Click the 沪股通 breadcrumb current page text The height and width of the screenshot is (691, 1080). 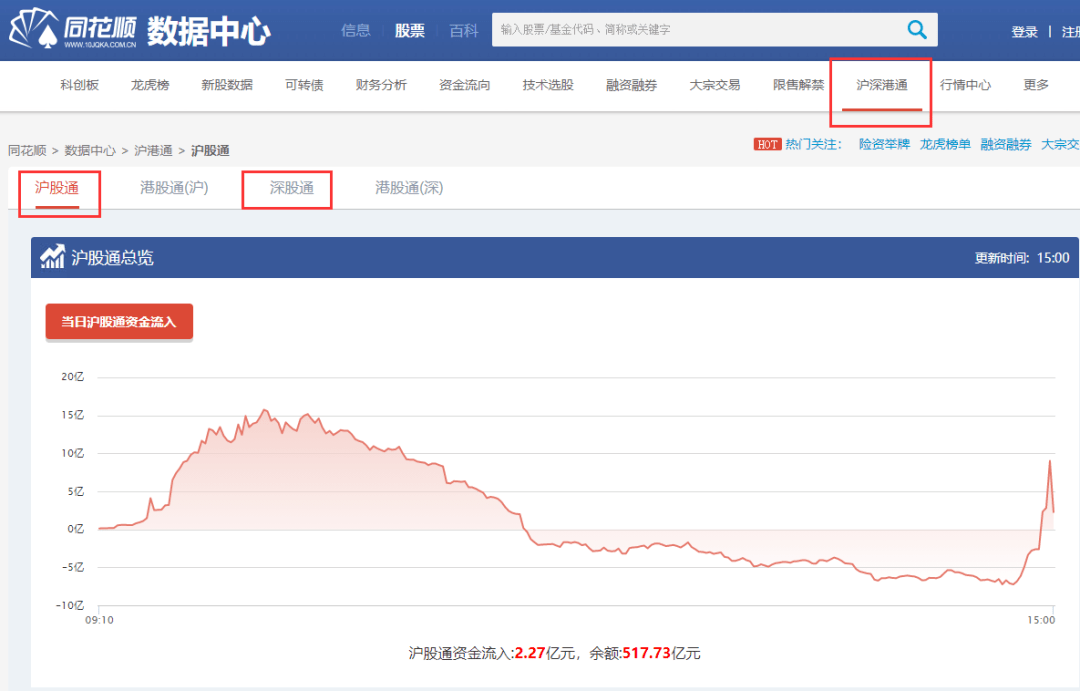[210, 150]
